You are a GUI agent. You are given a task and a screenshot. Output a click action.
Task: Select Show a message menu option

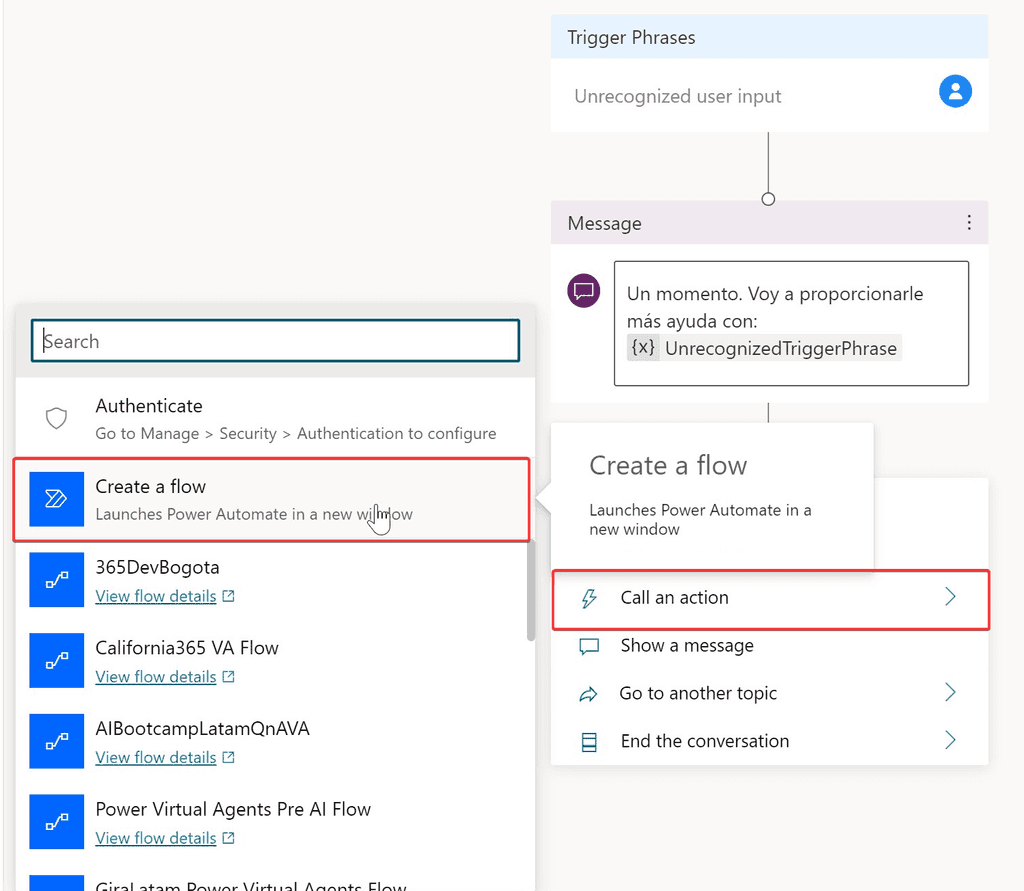(x=687, y=646)
